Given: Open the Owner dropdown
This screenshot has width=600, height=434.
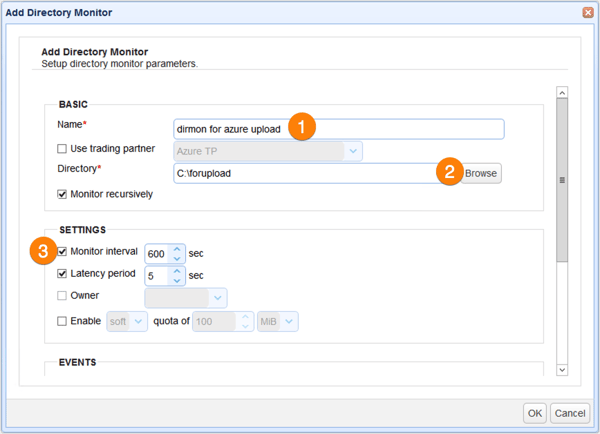Looking at the screenshot, I should [x=217, y=298].
